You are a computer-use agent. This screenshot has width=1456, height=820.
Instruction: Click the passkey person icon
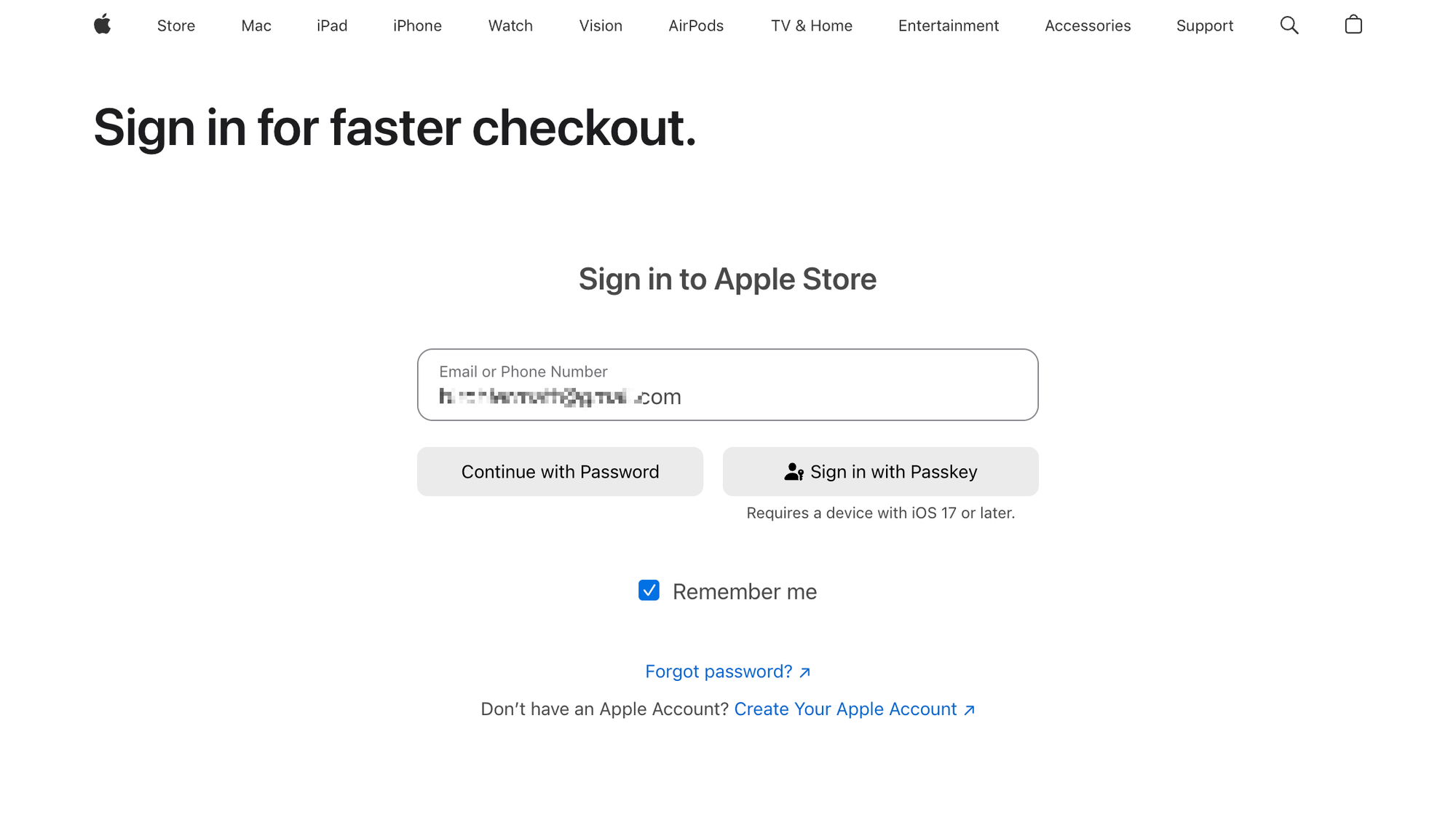click(794, 472)
